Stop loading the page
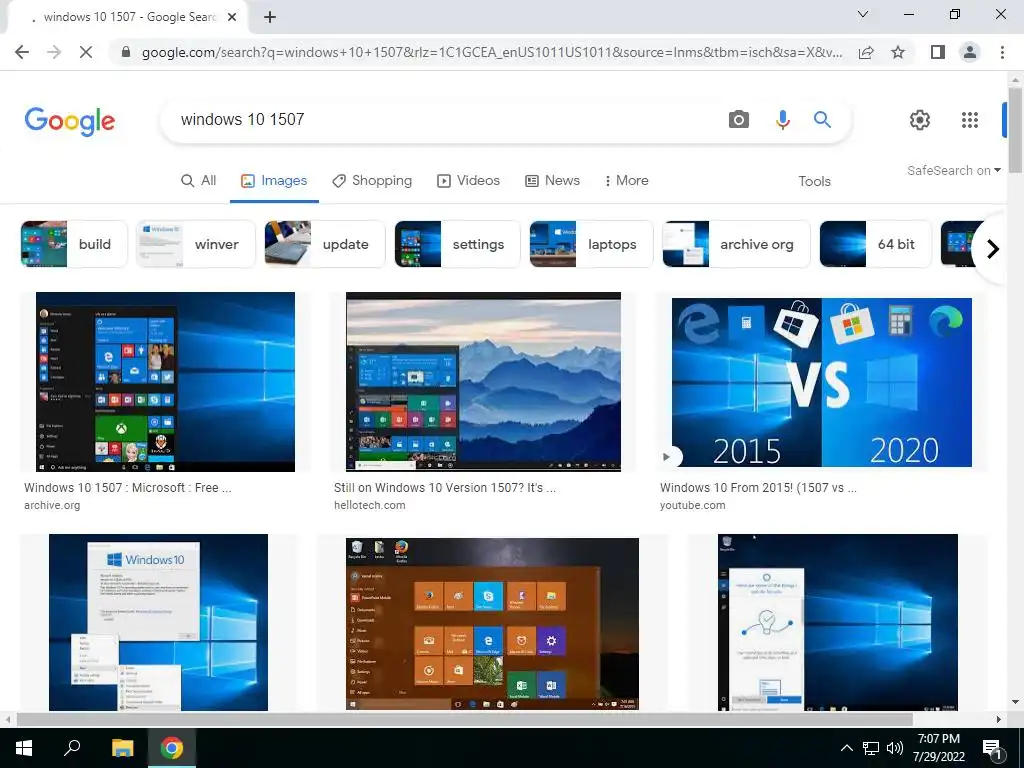 tap(86, 52)
